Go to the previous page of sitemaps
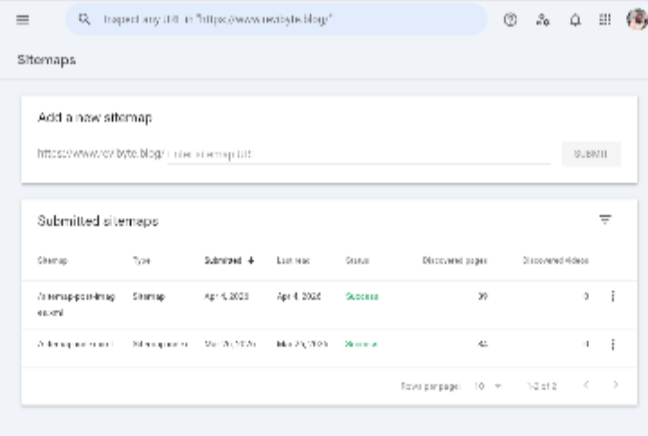 [586, 385]
